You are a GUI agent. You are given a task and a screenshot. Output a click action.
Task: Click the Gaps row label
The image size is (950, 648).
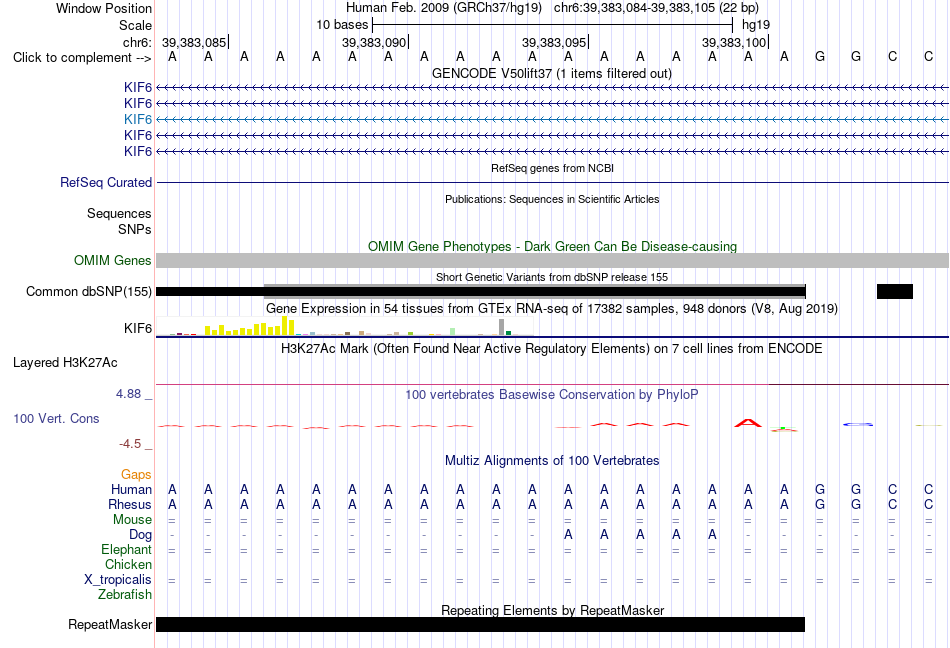tap(136, 474)
